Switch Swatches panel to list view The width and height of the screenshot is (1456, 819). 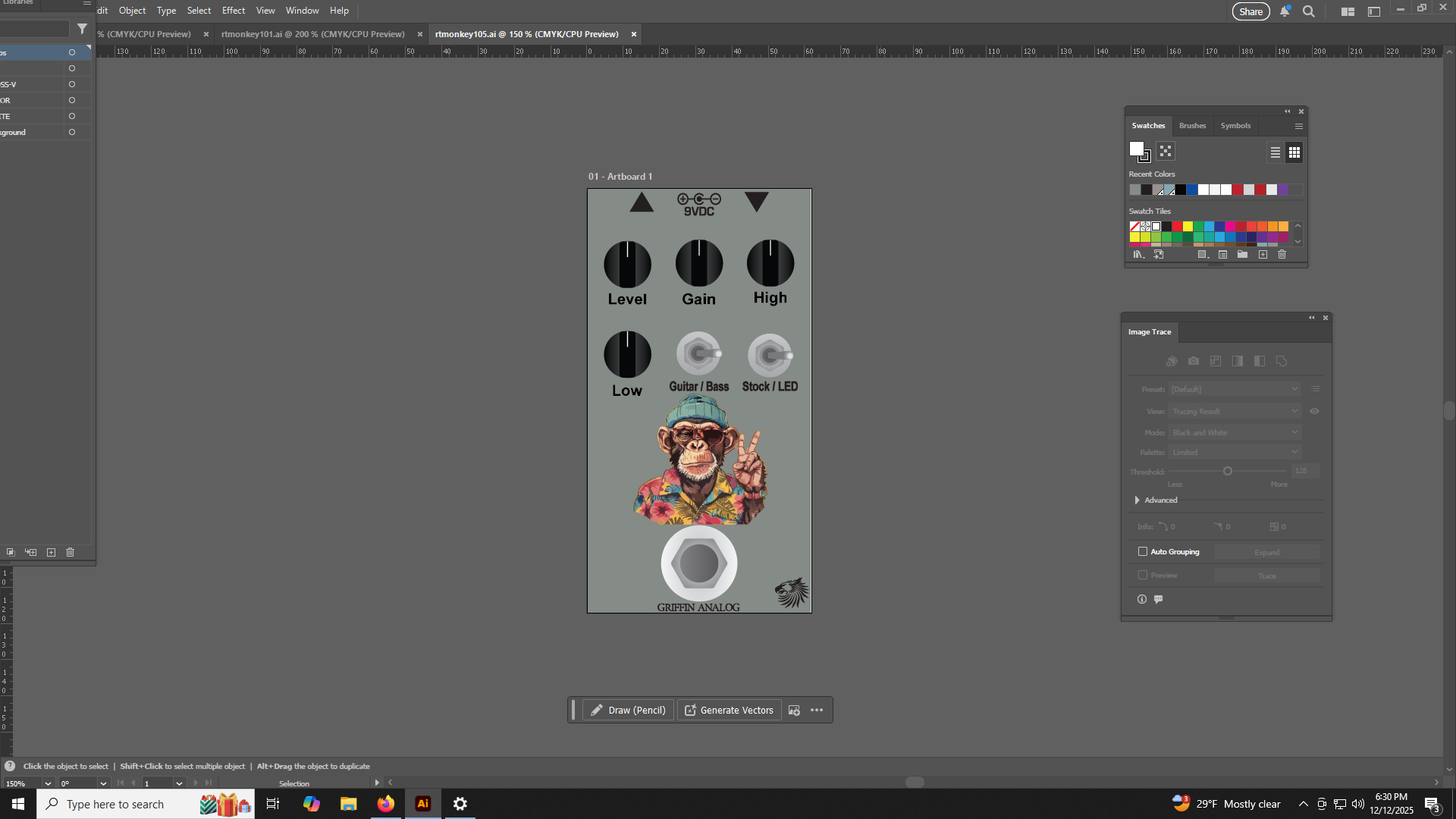1276,152
